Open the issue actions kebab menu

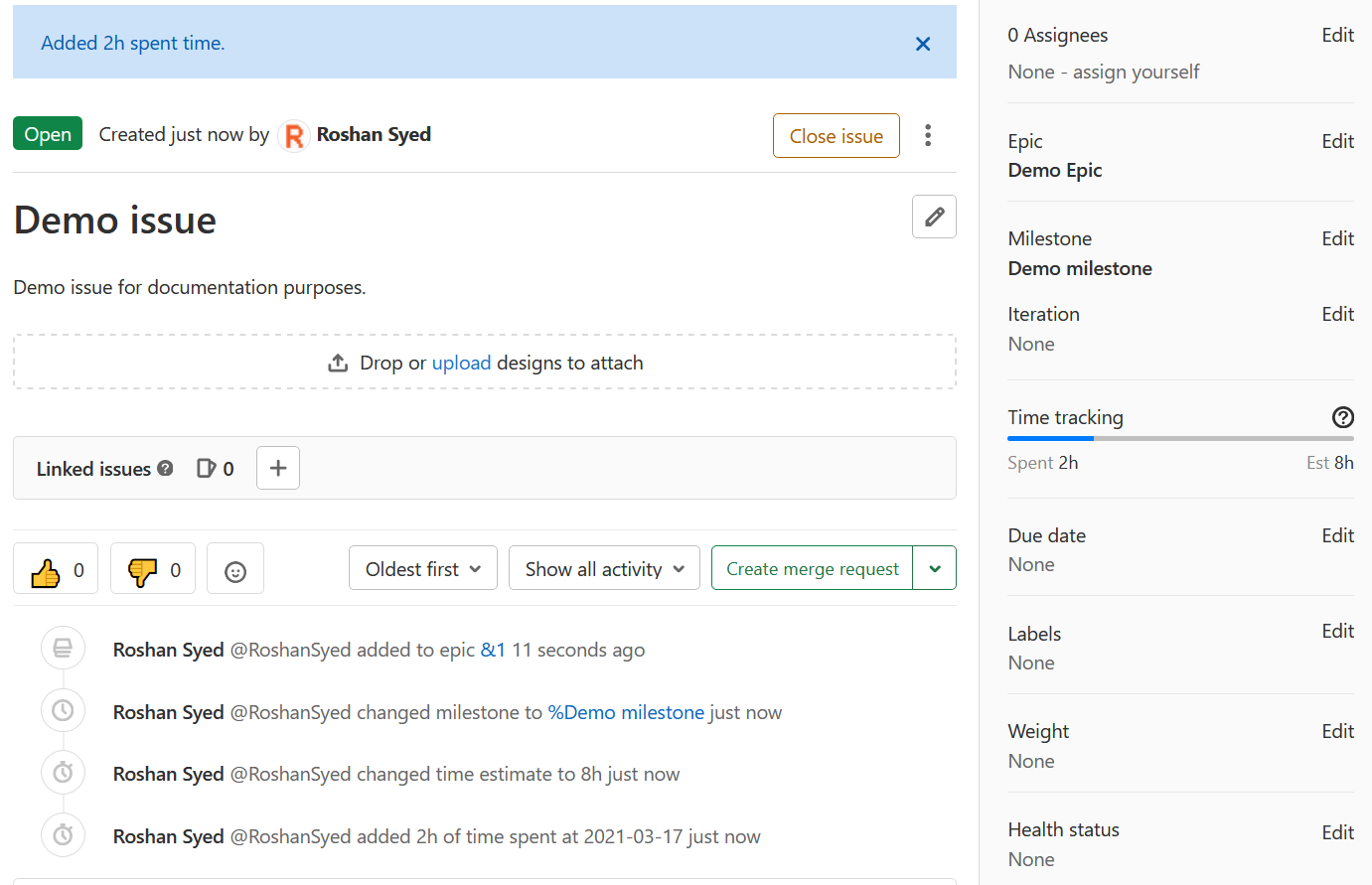tap(928, 135)
